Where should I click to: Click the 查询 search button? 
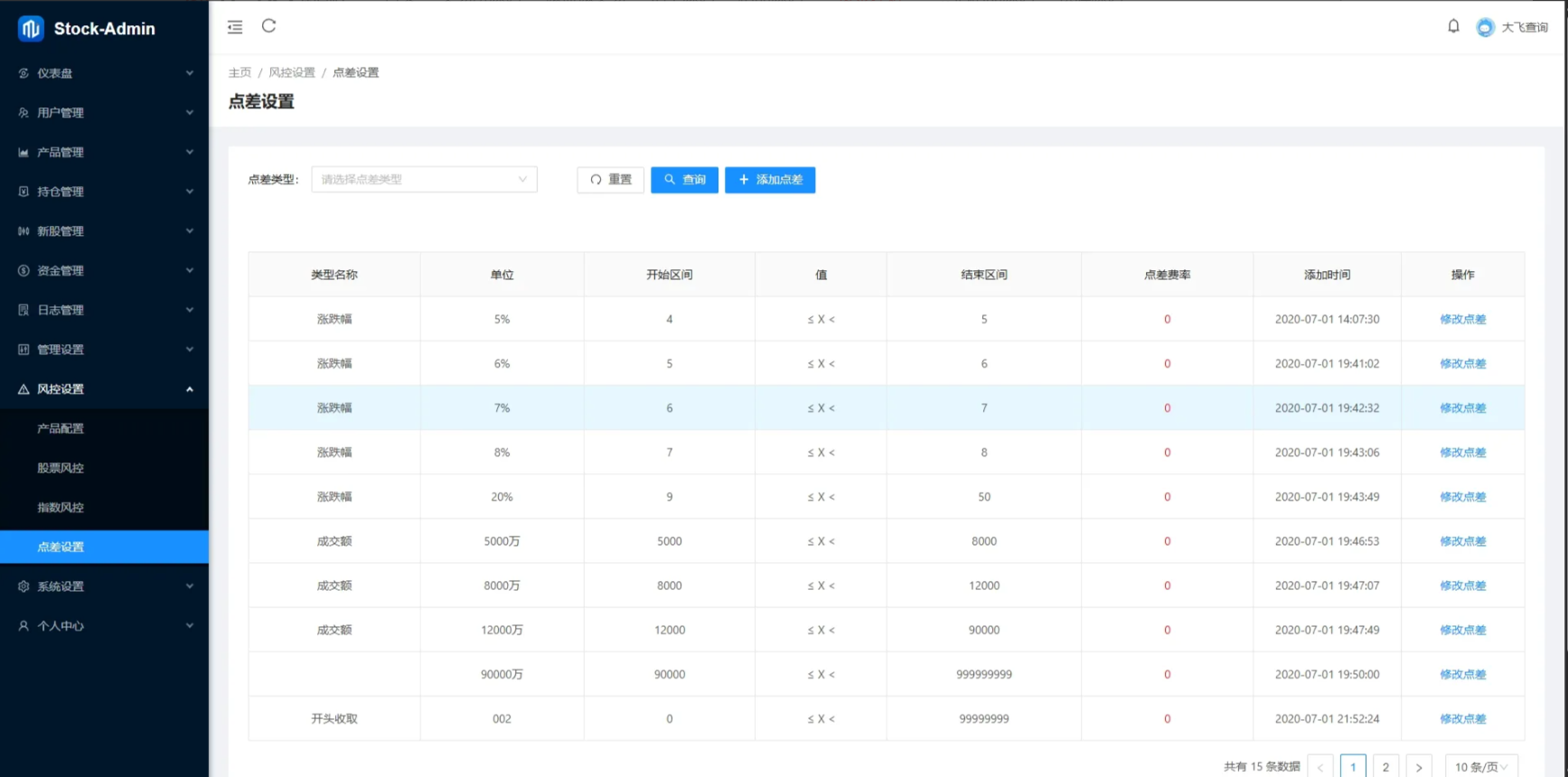pyautogui.click(x=684, y=180)
